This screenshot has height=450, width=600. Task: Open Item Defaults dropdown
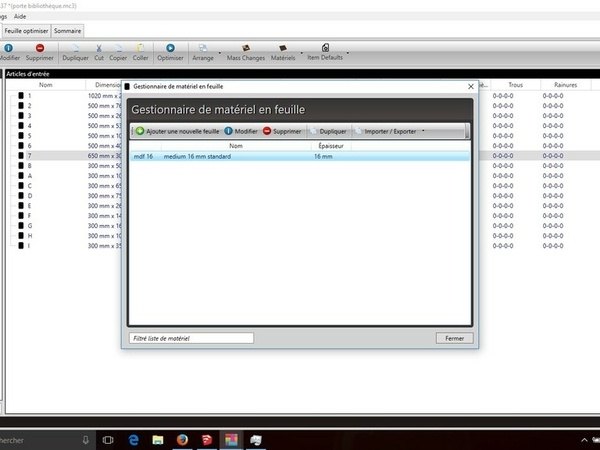click(x=325, y=52)
